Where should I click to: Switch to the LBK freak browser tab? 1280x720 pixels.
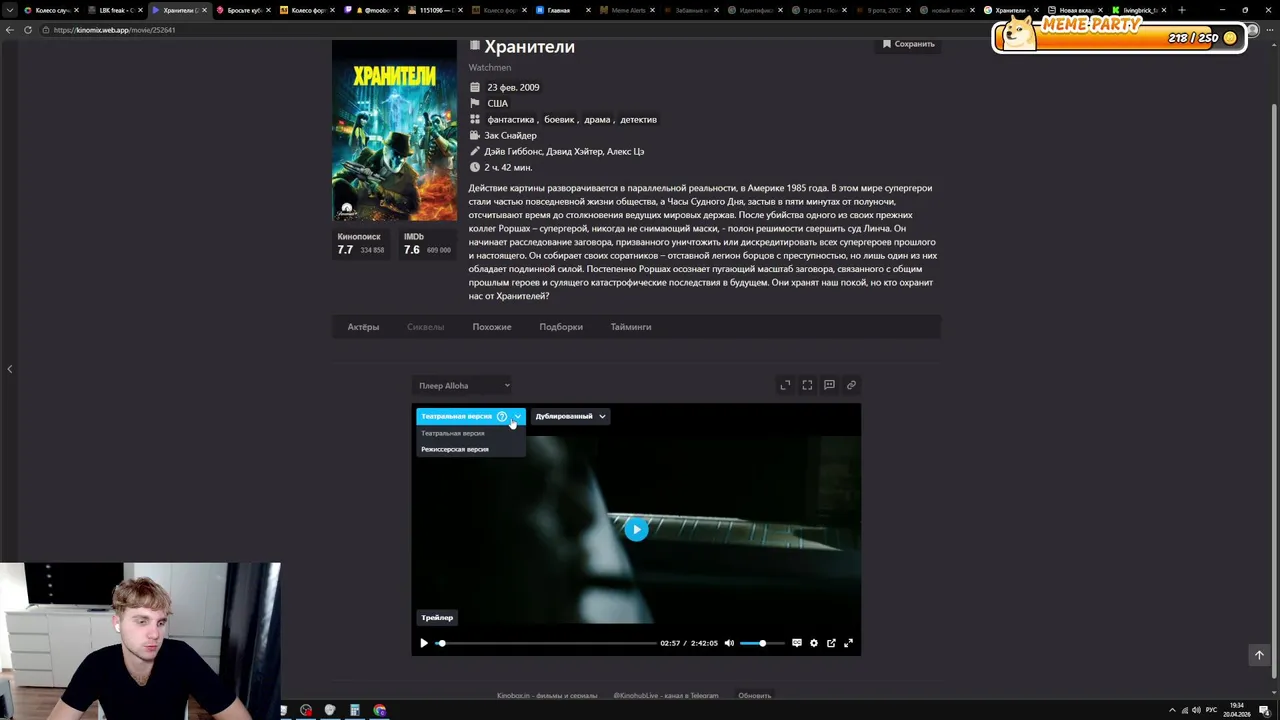(115, 10)
